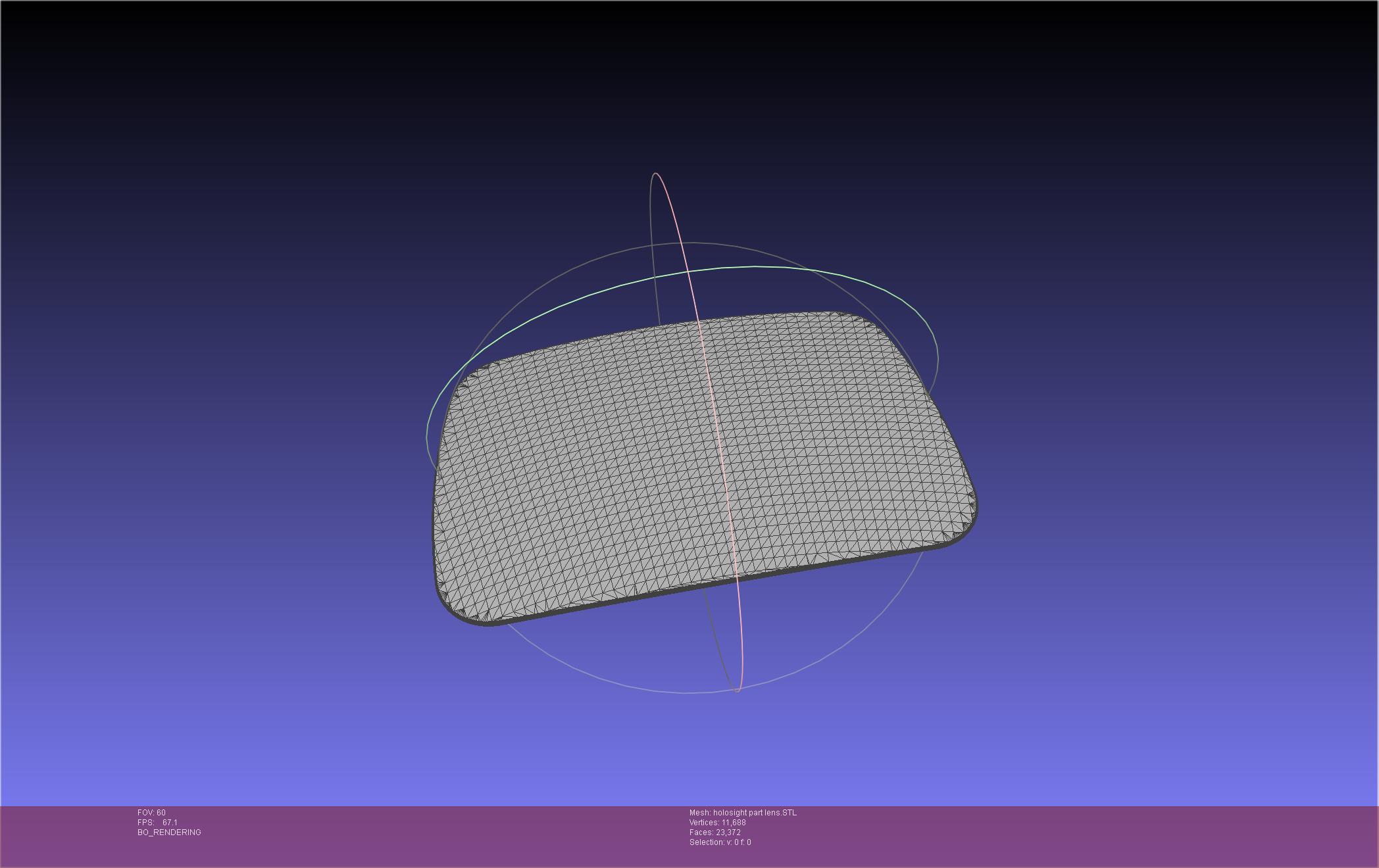
Task: Click the BO_RENDERING label
Action: point(169,832)
